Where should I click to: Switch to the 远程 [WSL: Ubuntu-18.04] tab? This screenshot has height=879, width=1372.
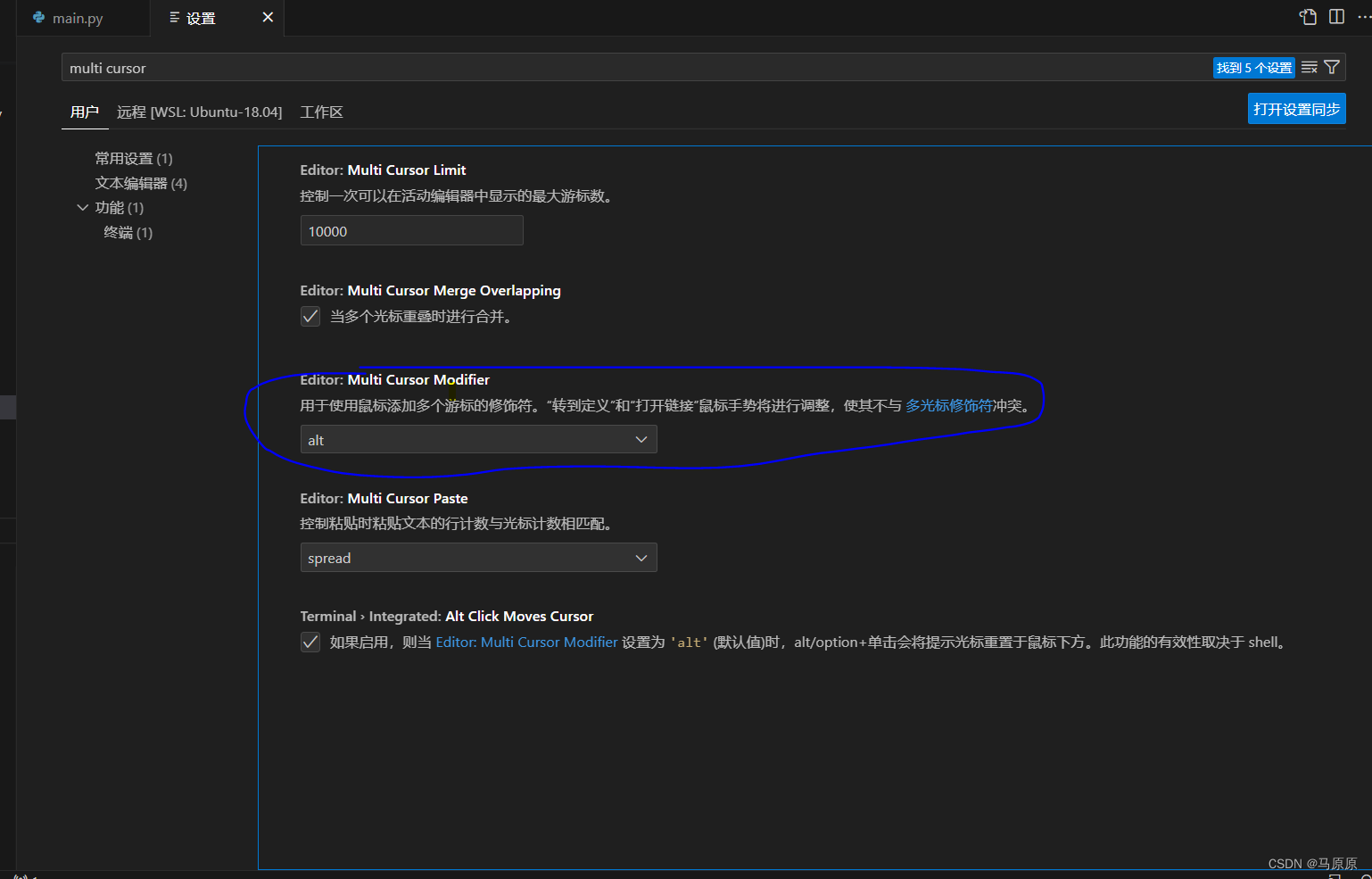pyautogui.click(x=198, y=112)
